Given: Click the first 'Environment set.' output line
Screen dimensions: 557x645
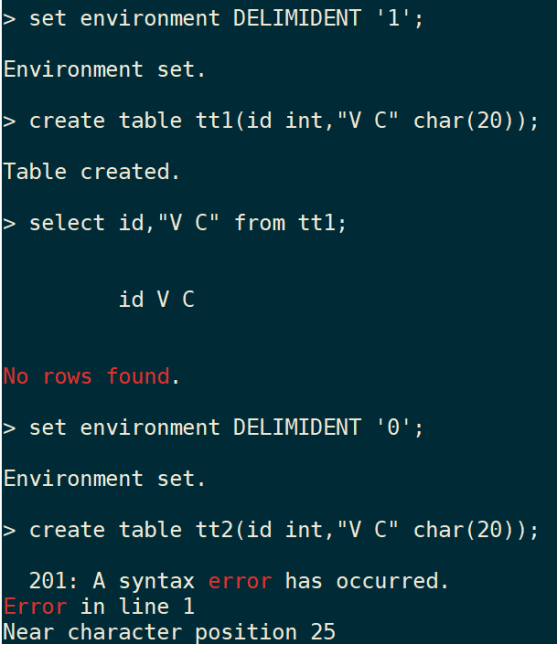Looking at the screenshot, I should point(104,70).
